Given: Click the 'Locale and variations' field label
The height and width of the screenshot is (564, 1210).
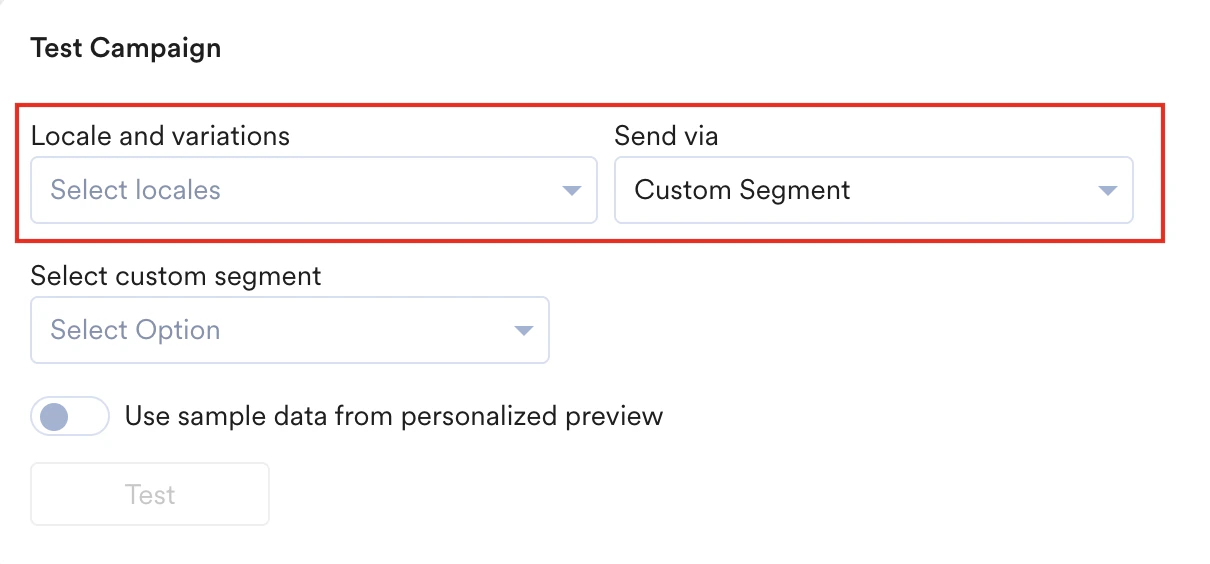Looking at the screenshot, I should tap(160, 136).
